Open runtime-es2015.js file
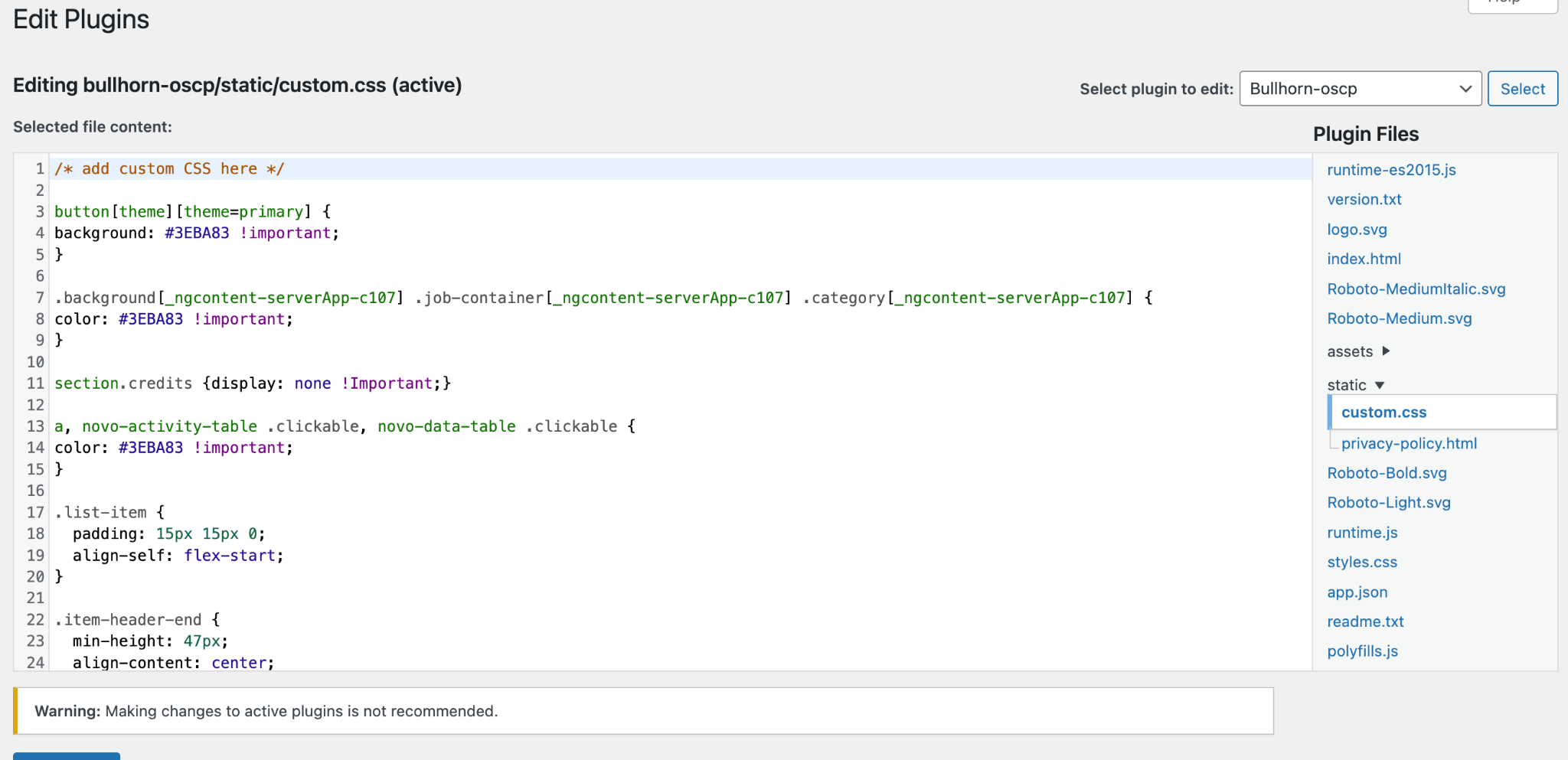 [1391, 170]
